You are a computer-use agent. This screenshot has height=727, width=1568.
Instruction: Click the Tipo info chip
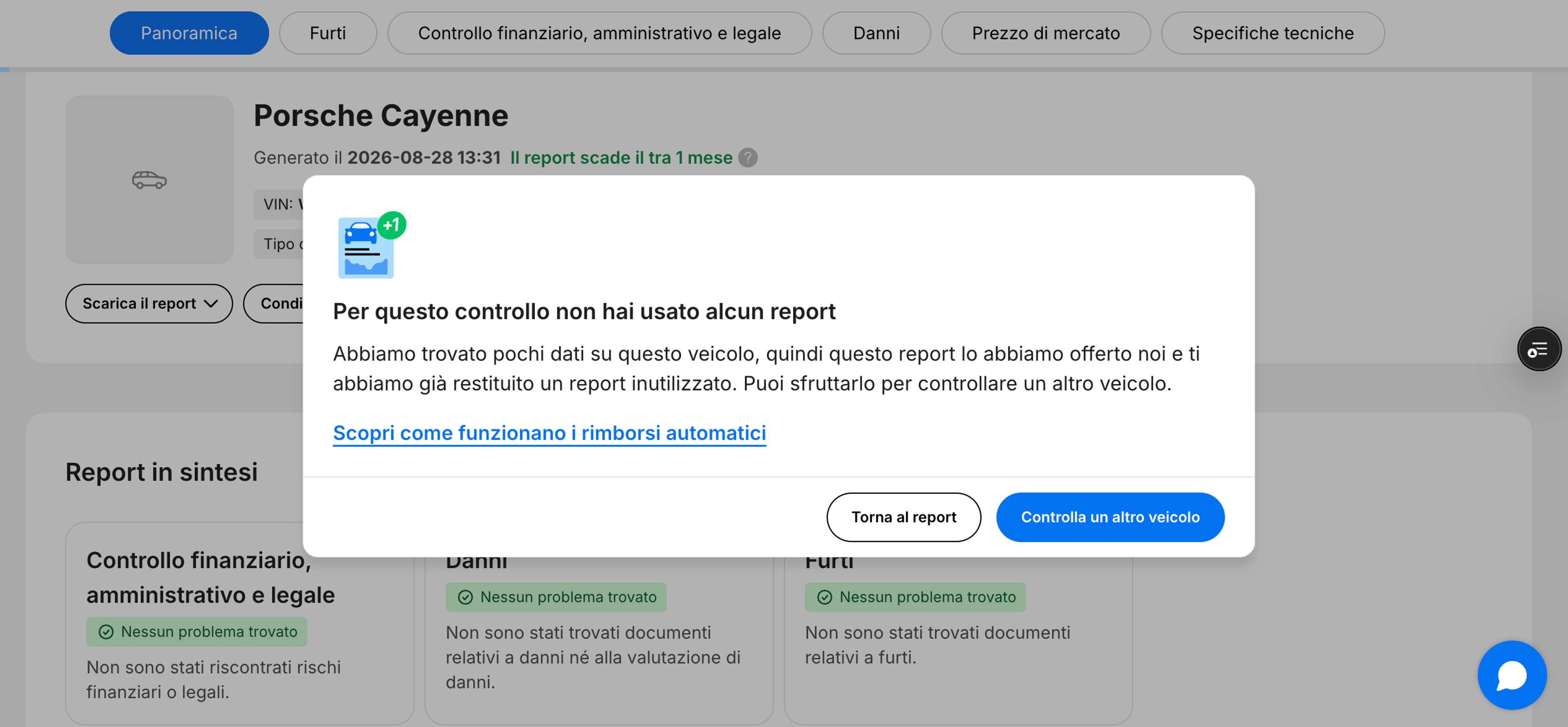(279, 244)
